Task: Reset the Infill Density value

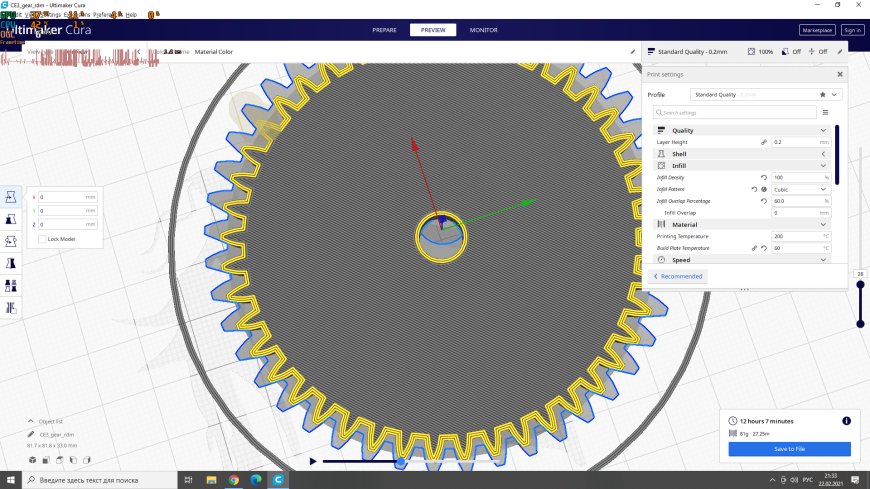Action: 764,178
